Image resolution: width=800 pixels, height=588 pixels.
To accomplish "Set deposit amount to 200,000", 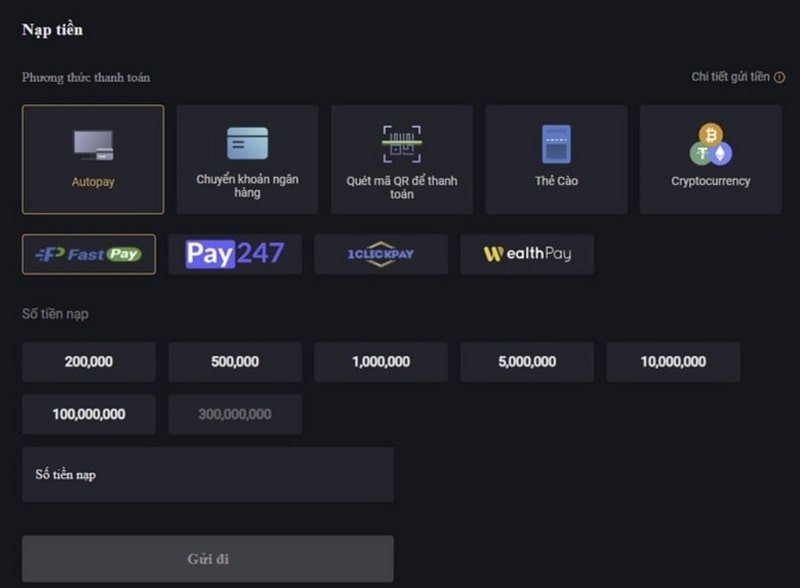I will click(89, 362).
